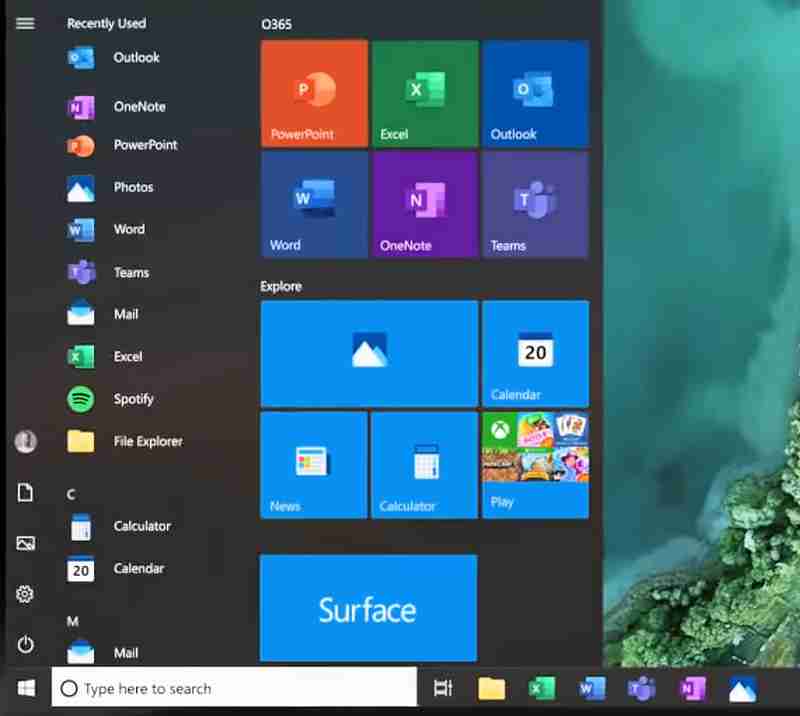
Task: Launch Photos from the taskbar
Action: click(741, 688)
